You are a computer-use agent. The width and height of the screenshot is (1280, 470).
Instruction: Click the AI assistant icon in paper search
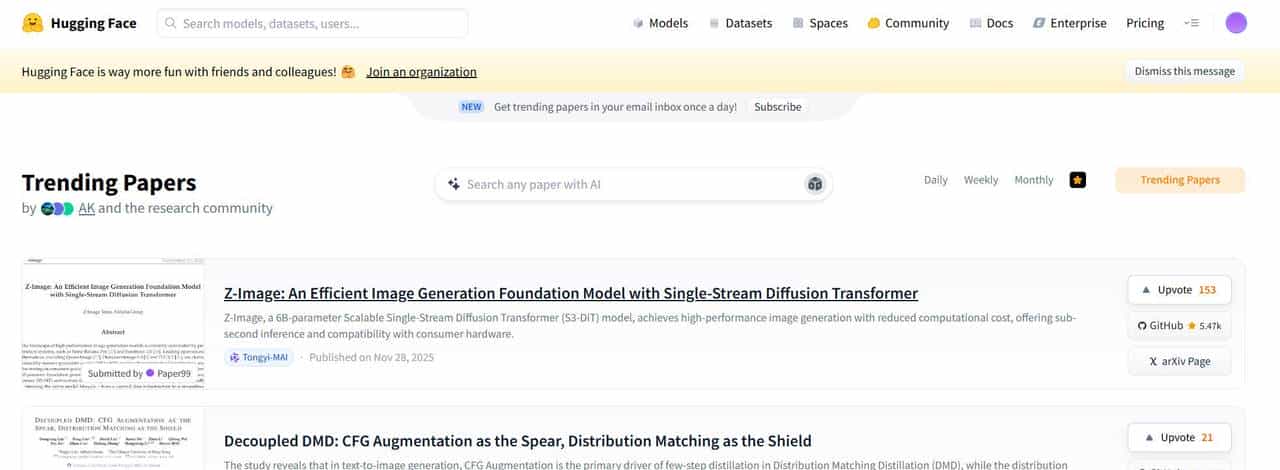click(815, 184)
